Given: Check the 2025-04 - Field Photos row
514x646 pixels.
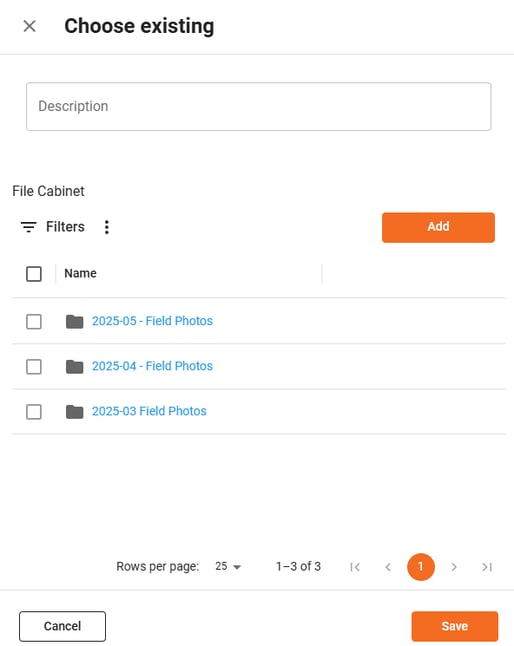Looking at the screenshot, I should (34, 366).
